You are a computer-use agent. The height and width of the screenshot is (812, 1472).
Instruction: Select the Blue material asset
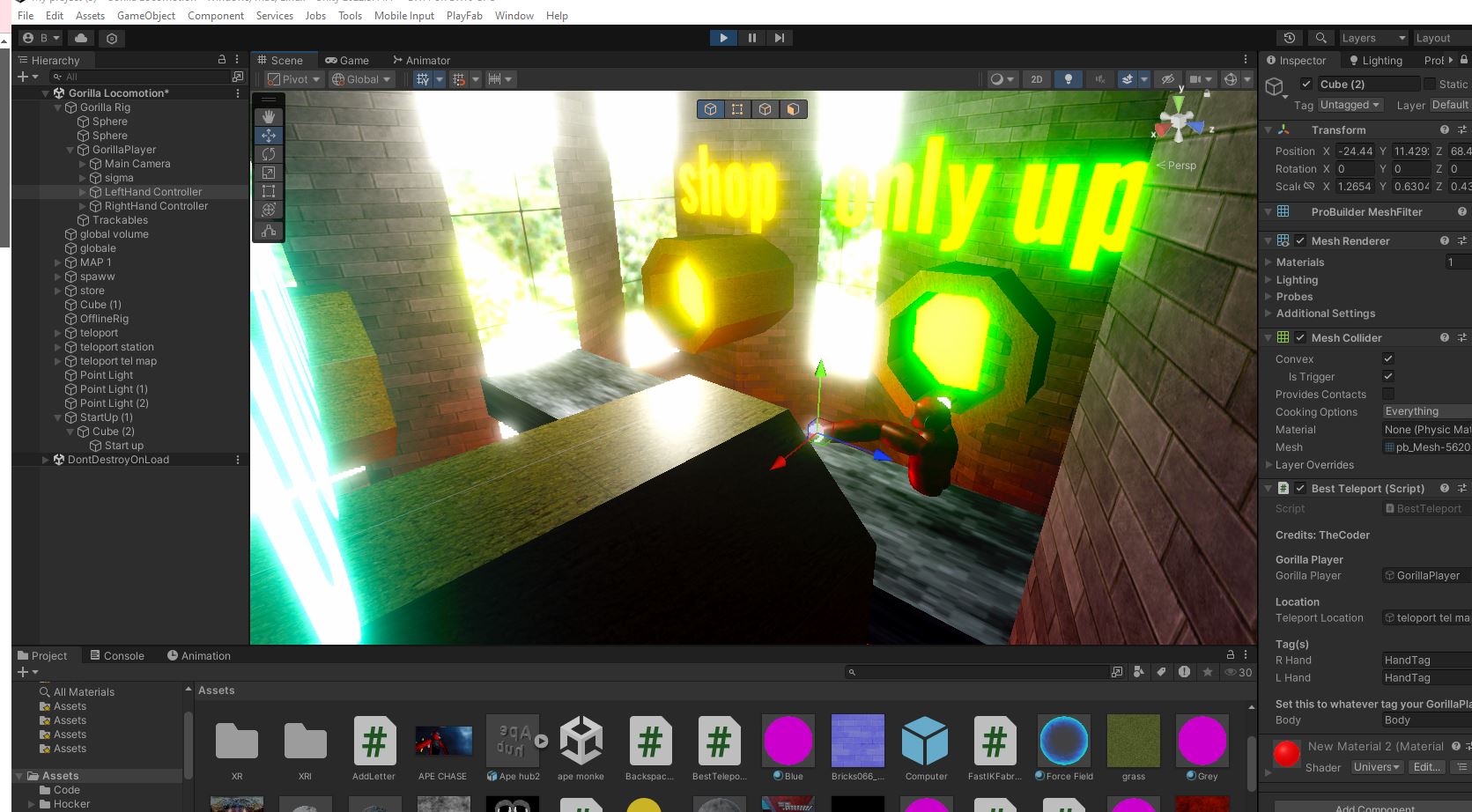[788, 749]
